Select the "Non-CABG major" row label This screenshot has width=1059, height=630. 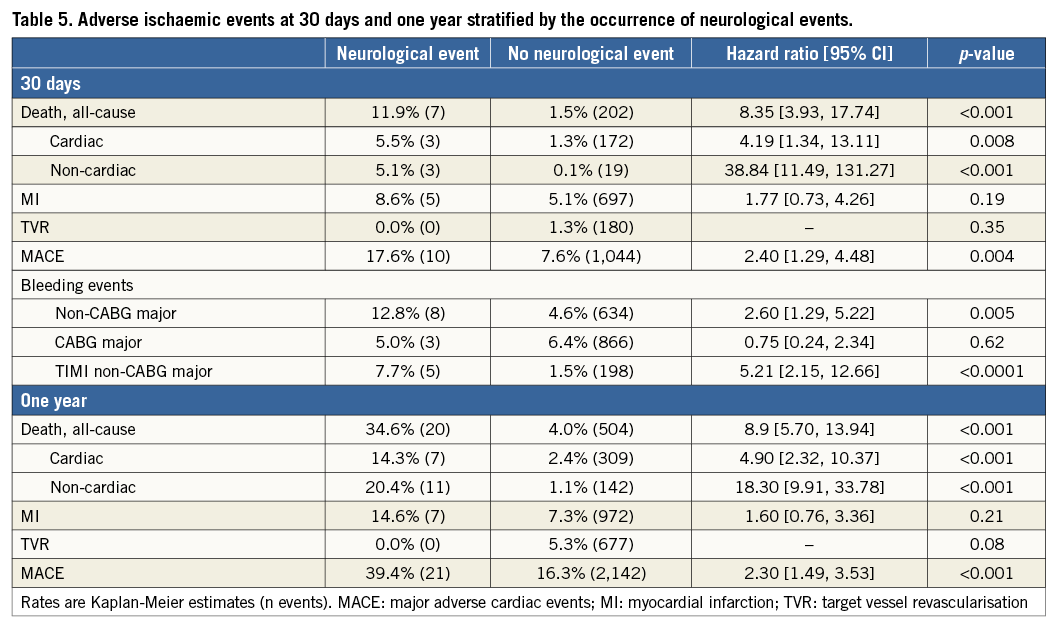116,314
